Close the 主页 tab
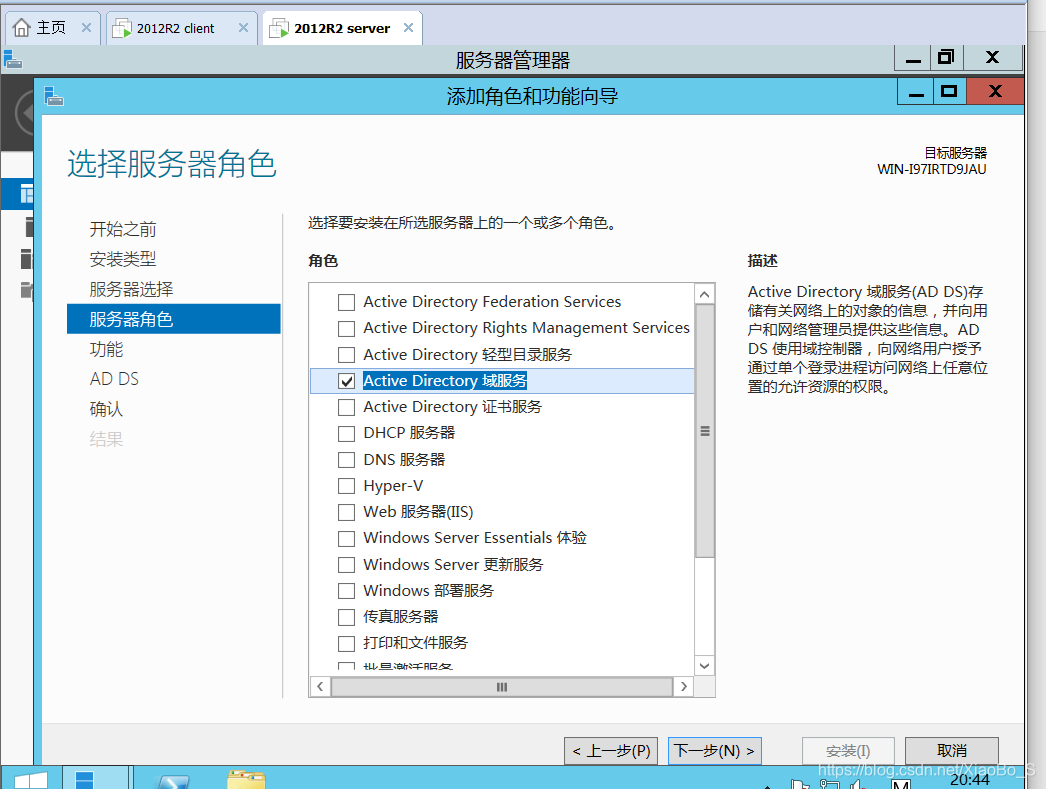Image resolution: width=1046 pixels, height=789 pixels. [86, 28]
